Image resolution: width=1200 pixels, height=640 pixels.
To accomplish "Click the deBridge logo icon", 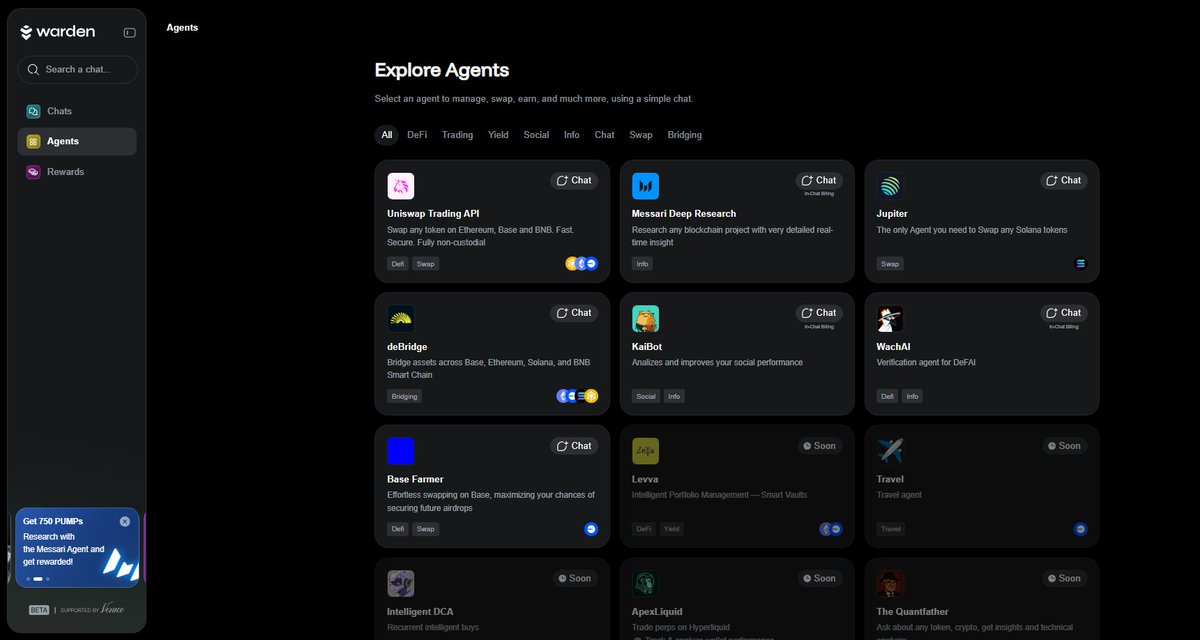I will [401, 319].
